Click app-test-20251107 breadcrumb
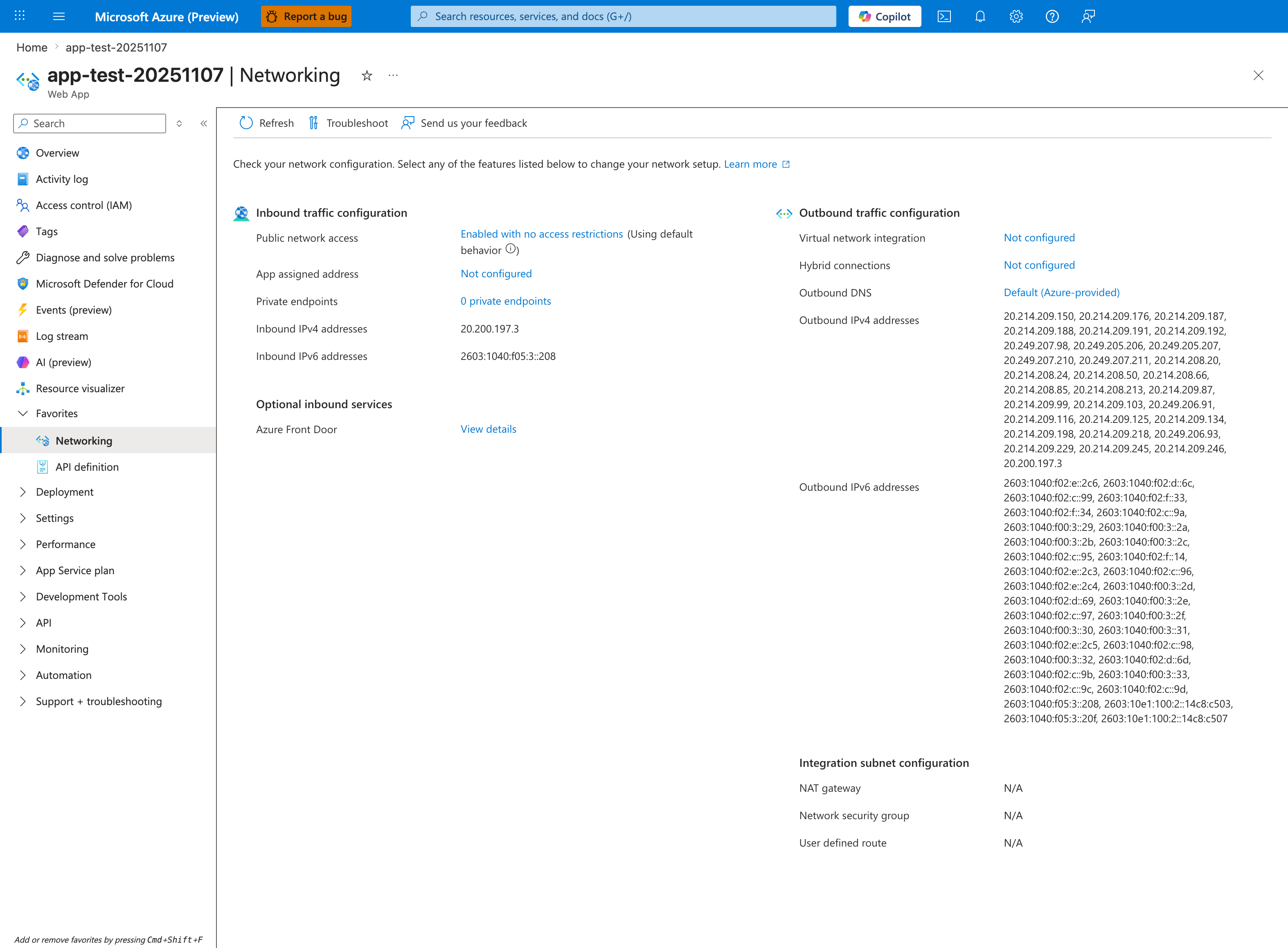1288x948 pixels. 116,47
